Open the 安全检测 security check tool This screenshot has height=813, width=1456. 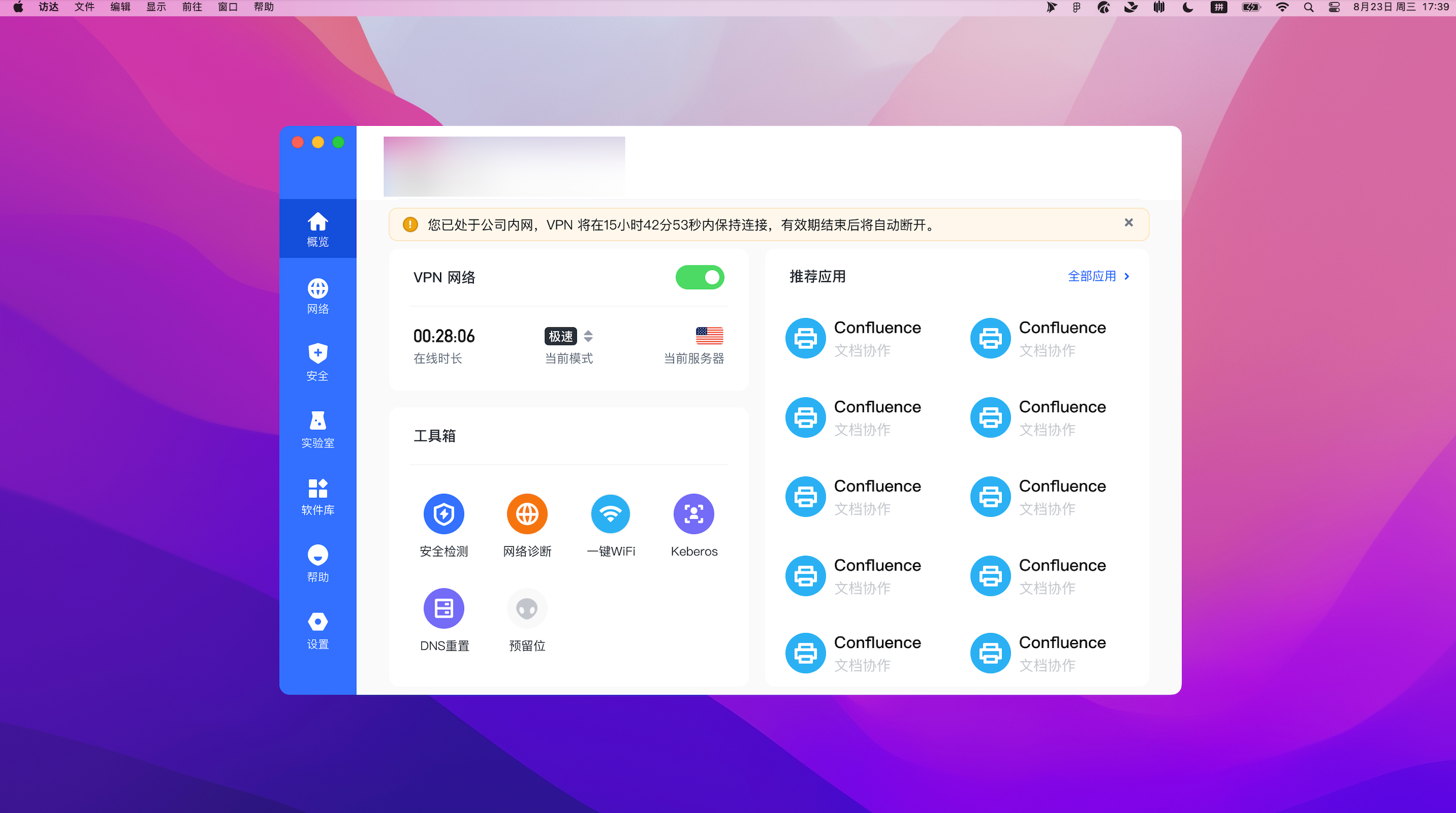(x=444, y=514)
